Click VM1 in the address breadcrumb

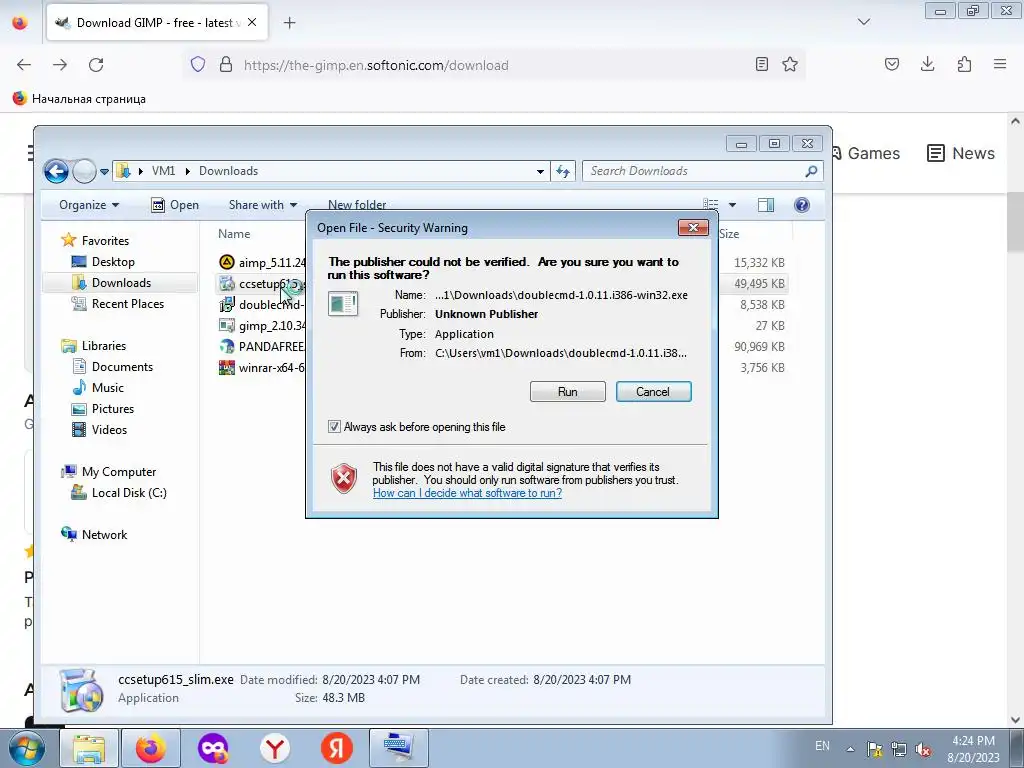pos(163,171)
